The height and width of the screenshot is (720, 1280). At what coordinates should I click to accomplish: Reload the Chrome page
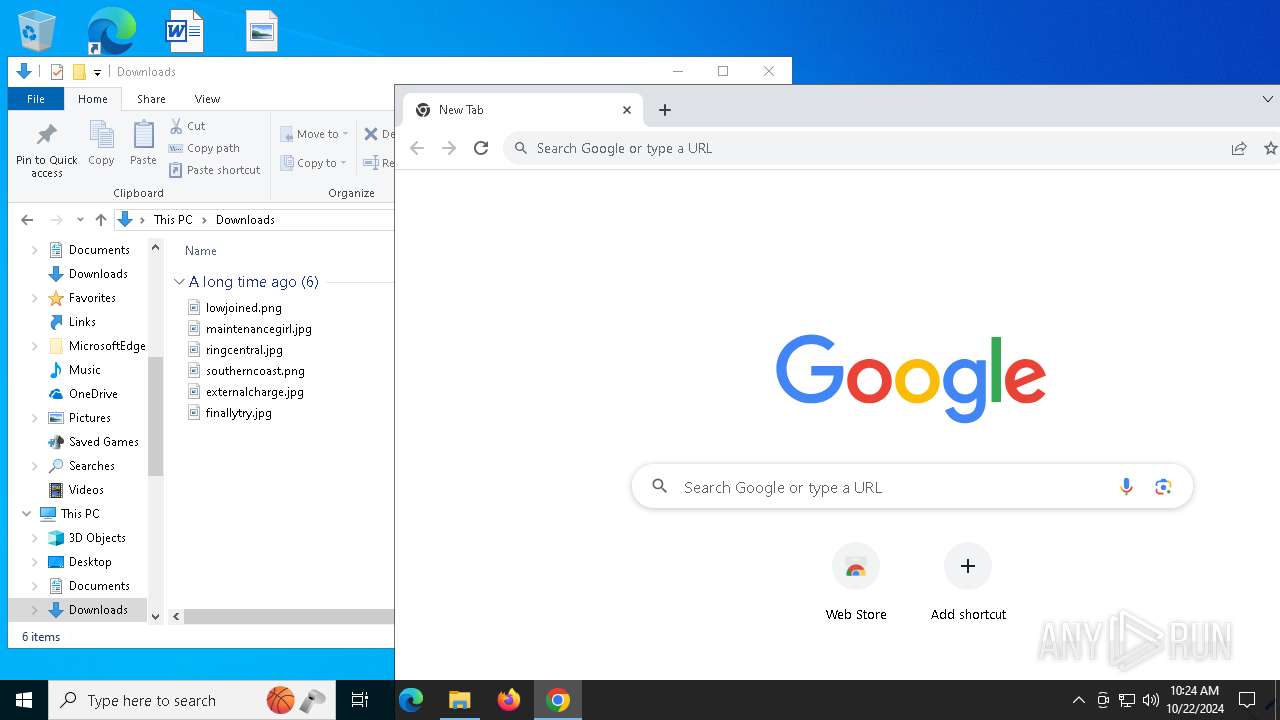(x=481, y=148)
